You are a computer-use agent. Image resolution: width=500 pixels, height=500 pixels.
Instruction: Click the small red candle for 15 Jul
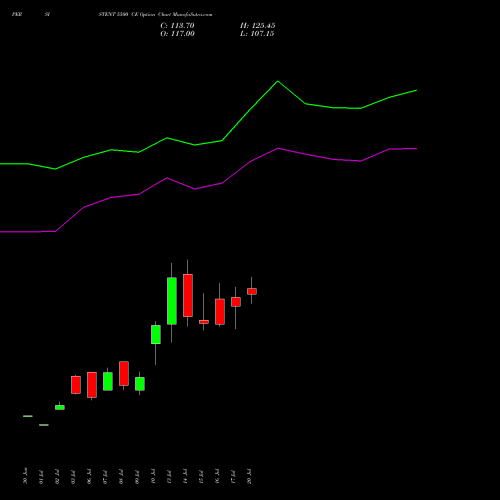tap(204, 322)
